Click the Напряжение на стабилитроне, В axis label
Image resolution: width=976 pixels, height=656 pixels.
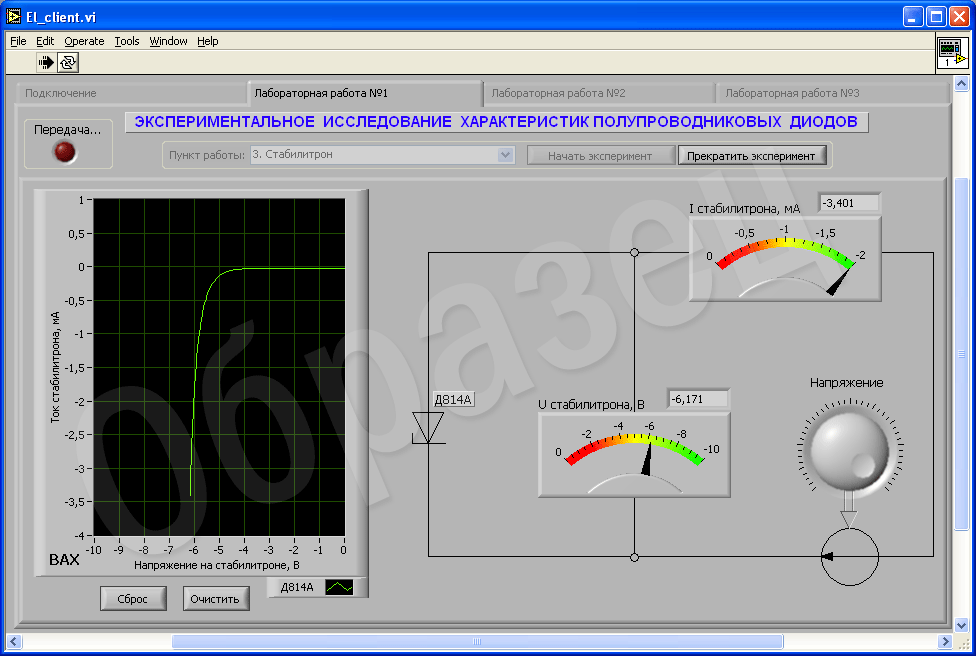click(x=217, y=565)
